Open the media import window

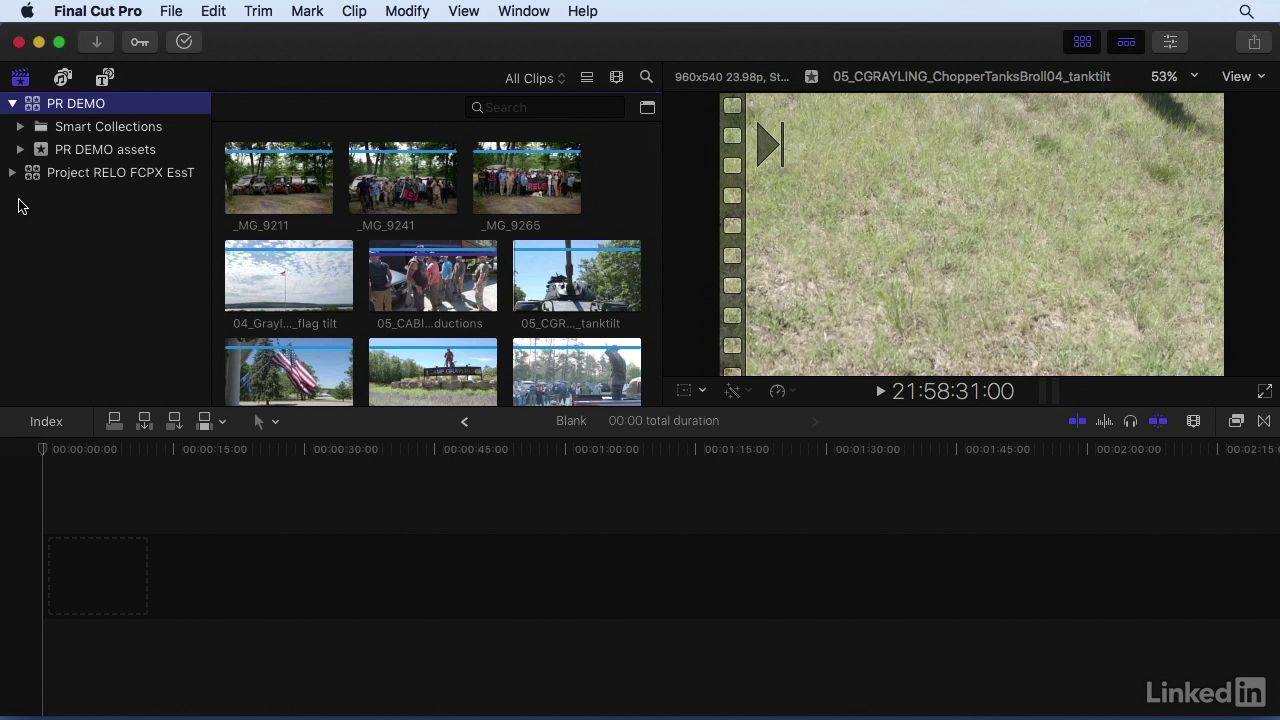click(x=96, y=42)
